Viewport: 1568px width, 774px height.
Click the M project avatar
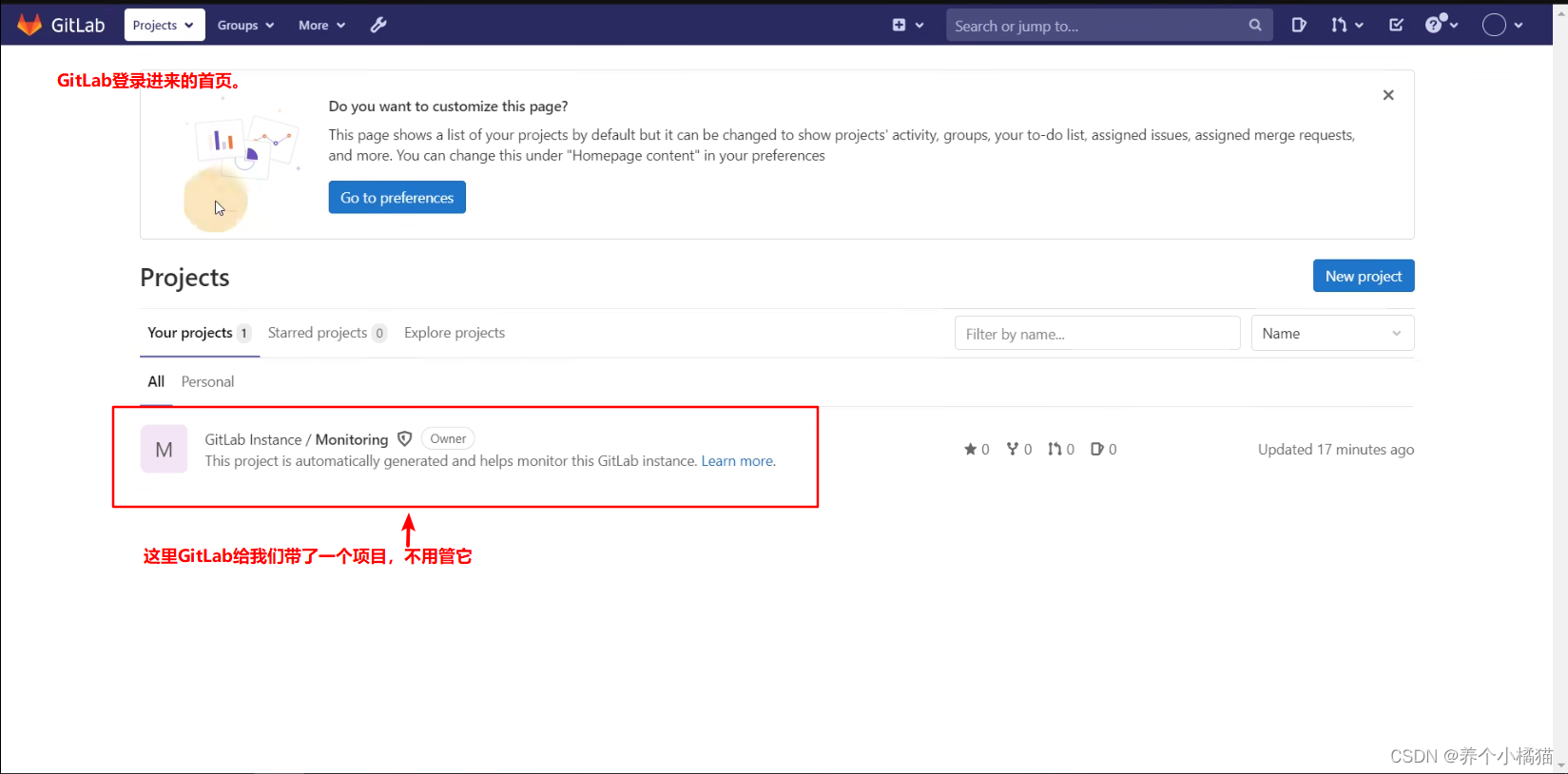pyautogui.click(x=165, y=449)
